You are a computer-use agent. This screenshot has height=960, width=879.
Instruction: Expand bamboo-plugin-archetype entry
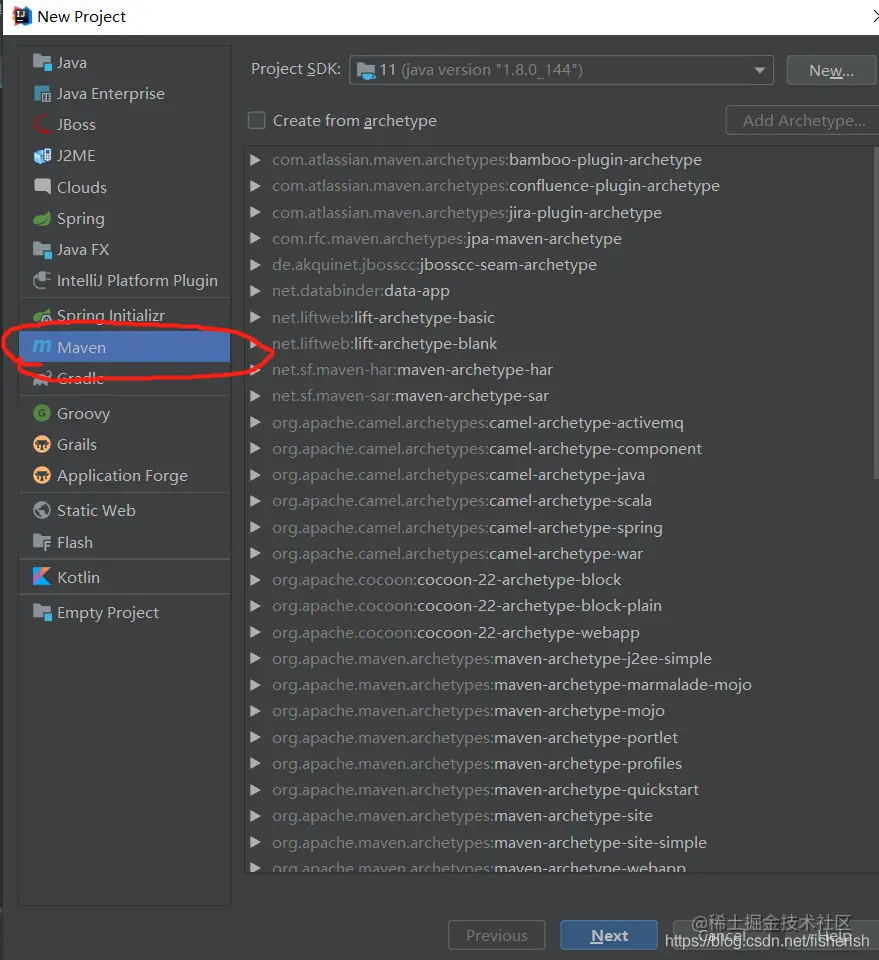(x=255, y=160)
